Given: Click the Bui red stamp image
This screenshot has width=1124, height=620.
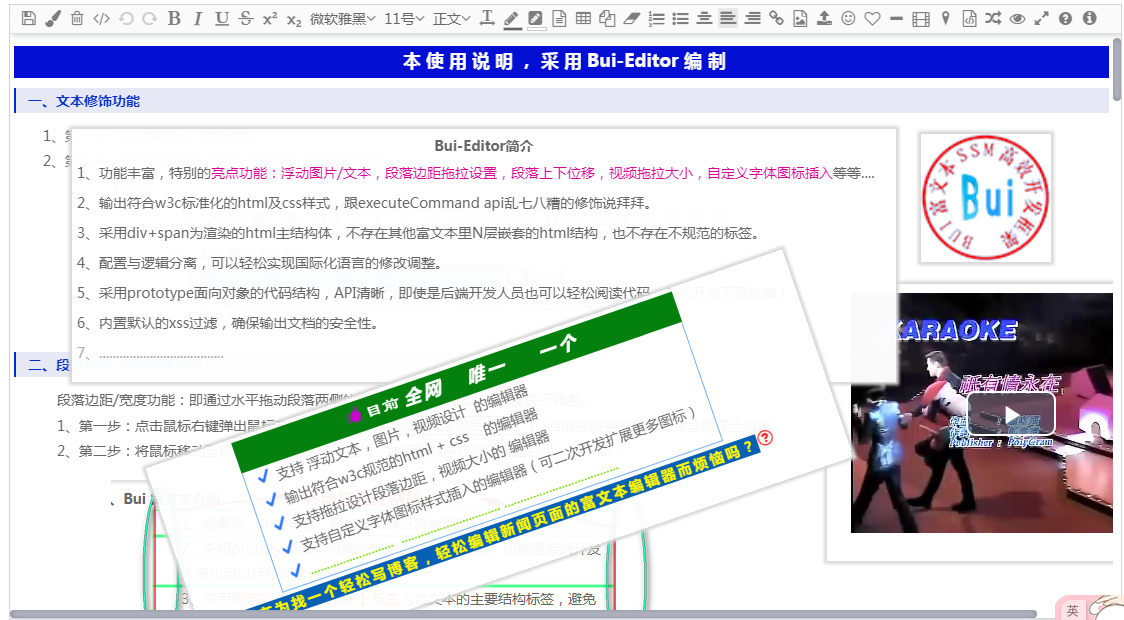Looking at the screenshot, I should pos(986,198).
